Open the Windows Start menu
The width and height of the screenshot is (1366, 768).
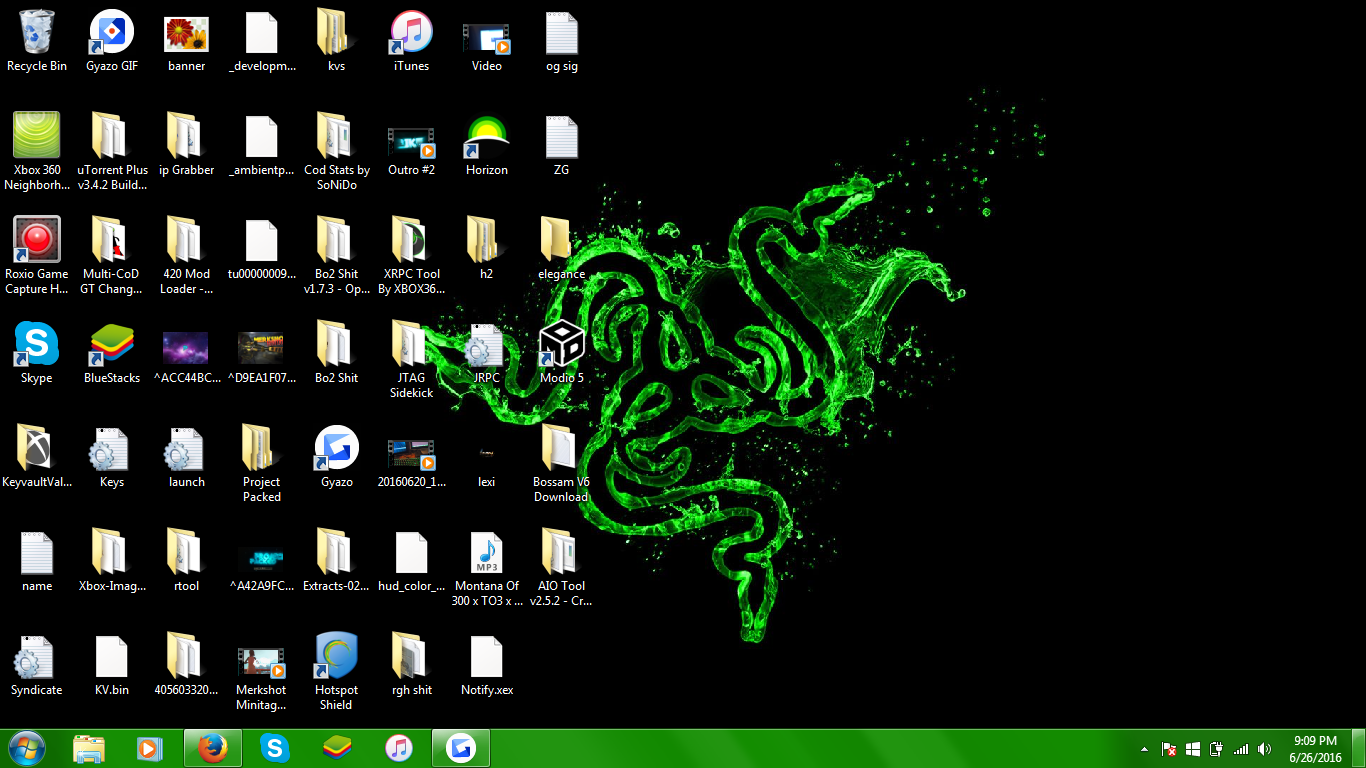point(26,748)
